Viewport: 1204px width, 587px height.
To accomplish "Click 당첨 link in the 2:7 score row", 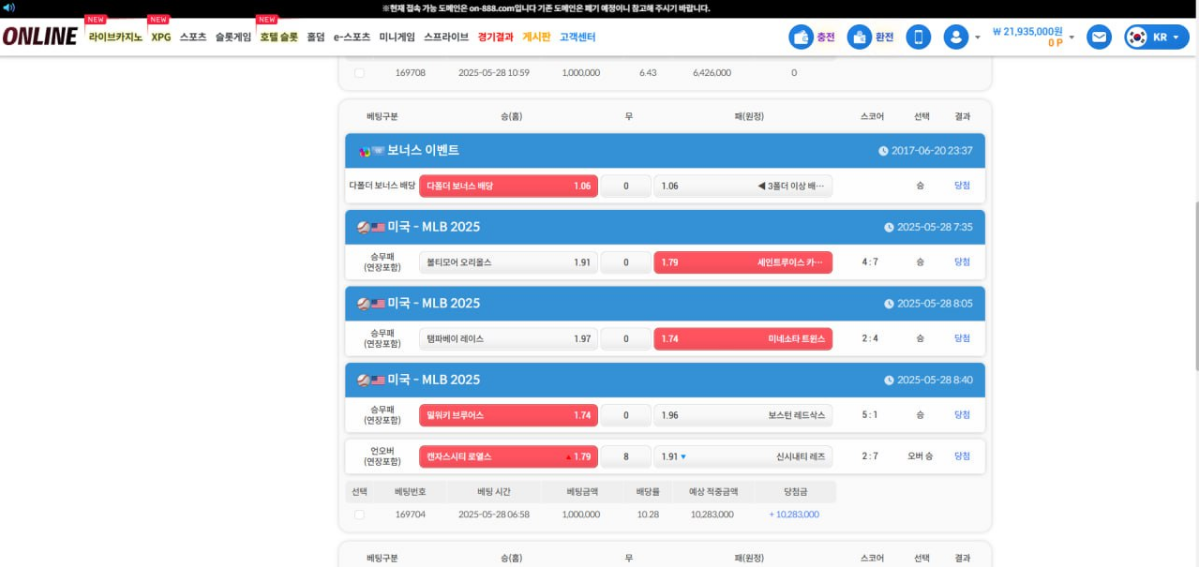I will 962,457.
